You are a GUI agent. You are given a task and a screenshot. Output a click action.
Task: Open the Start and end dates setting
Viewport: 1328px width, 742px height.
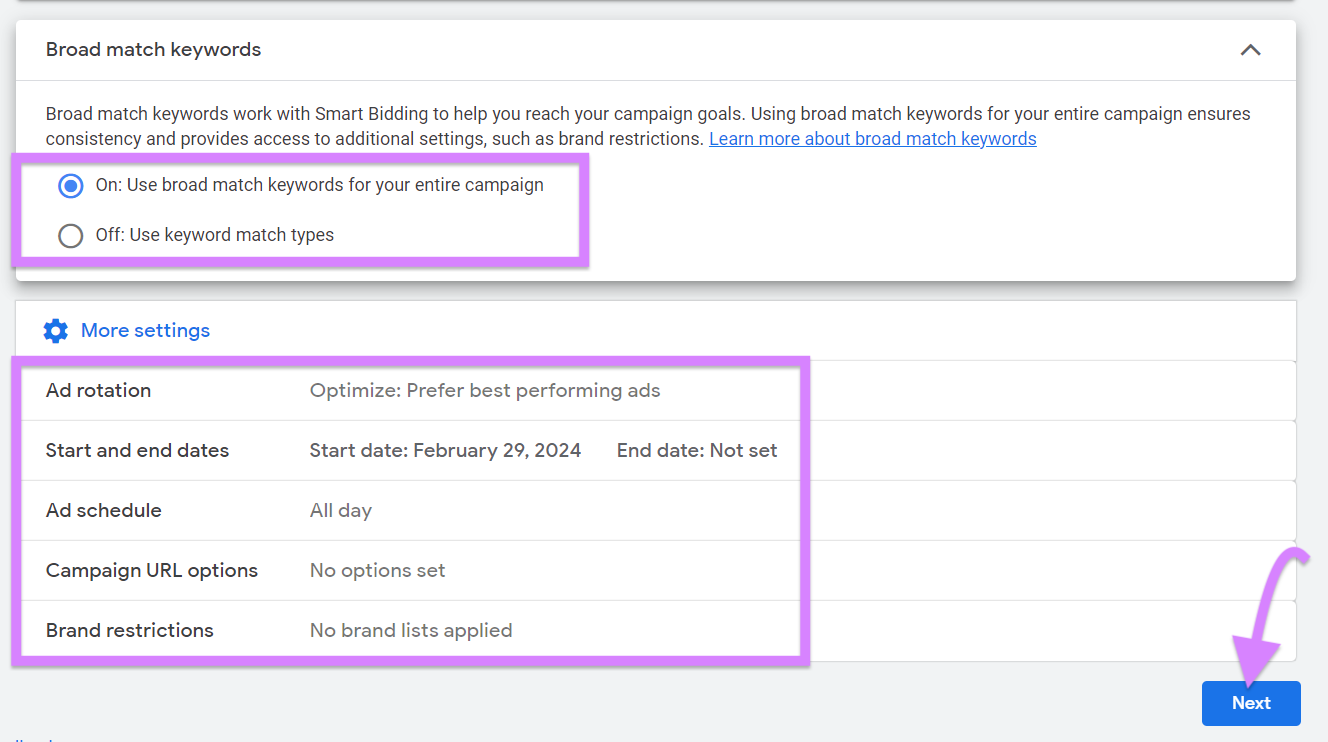[x=137, y=450]
